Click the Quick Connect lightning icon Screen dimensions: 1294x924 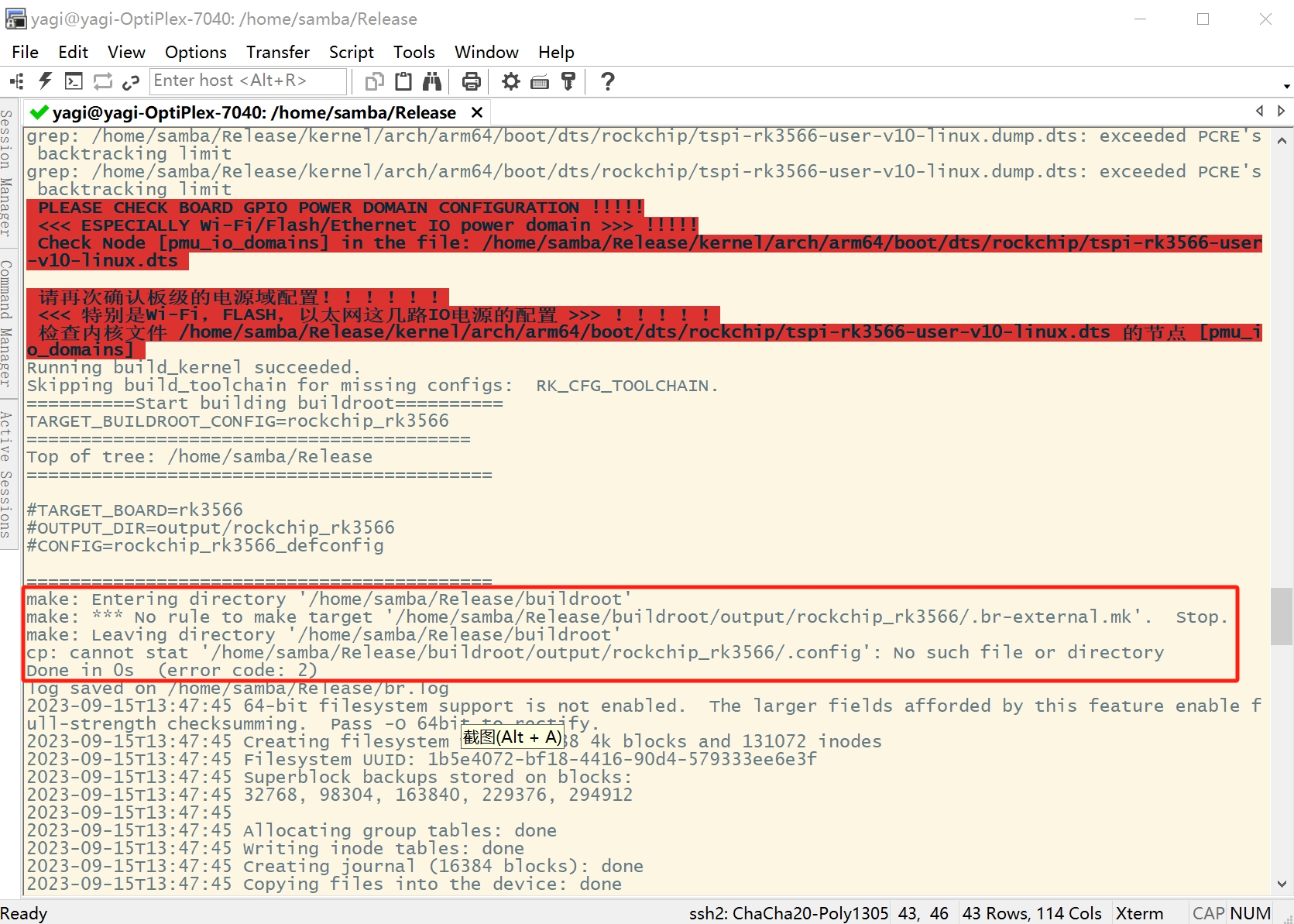click(45, 81)
